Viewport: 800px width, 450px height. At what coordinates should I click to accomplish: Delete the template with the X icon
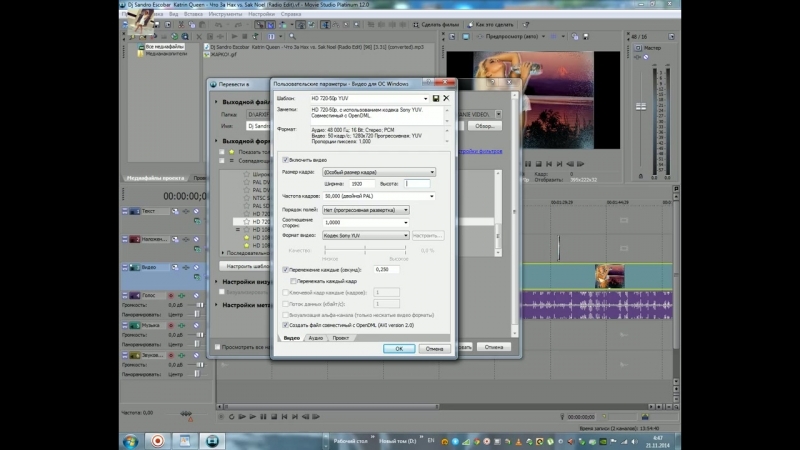(x=447, y=98)
